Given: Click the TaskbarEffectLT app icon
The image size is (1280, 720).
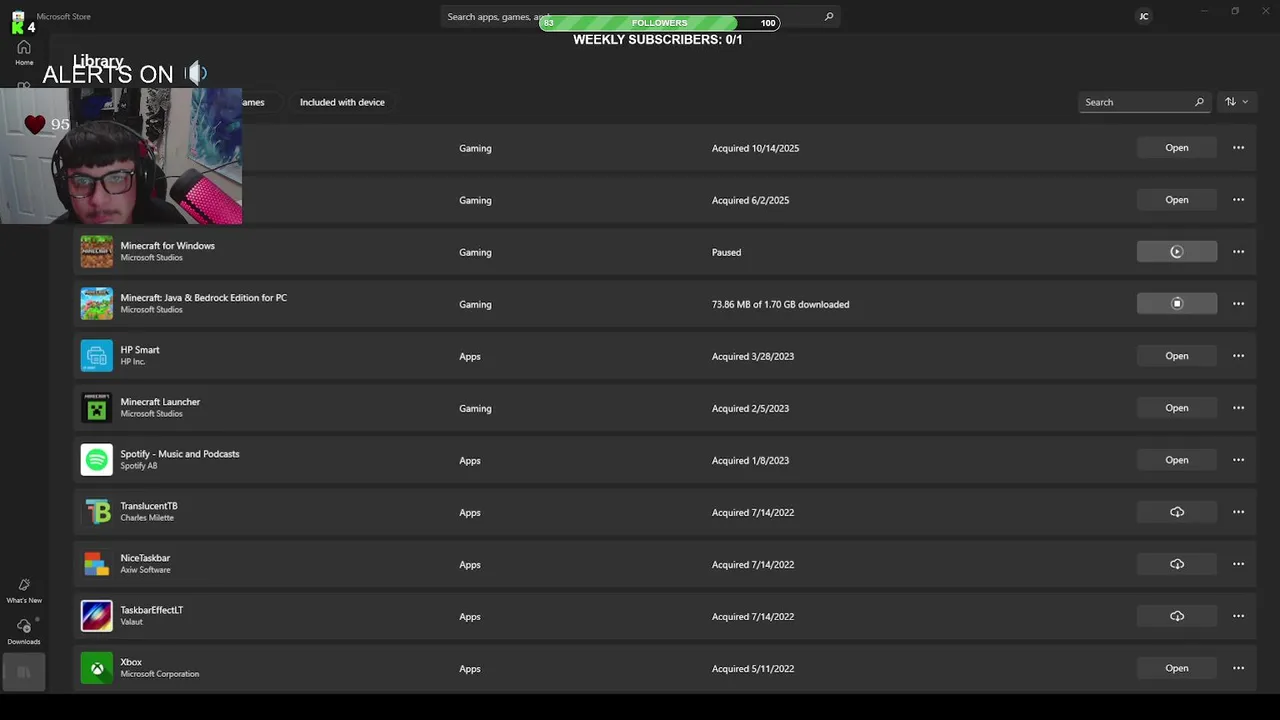Looking at the screenshot, I should click(x=97, y=616).
